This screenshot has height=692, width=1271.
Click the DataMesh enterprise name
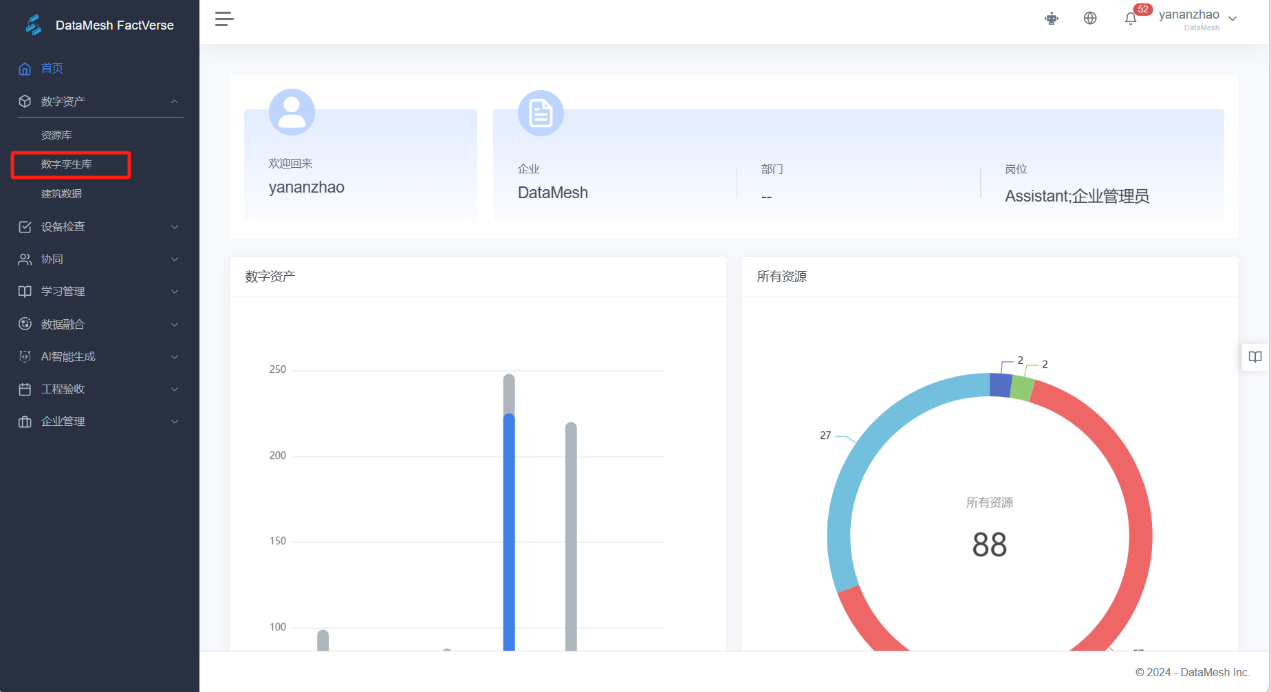coord(553,193)
